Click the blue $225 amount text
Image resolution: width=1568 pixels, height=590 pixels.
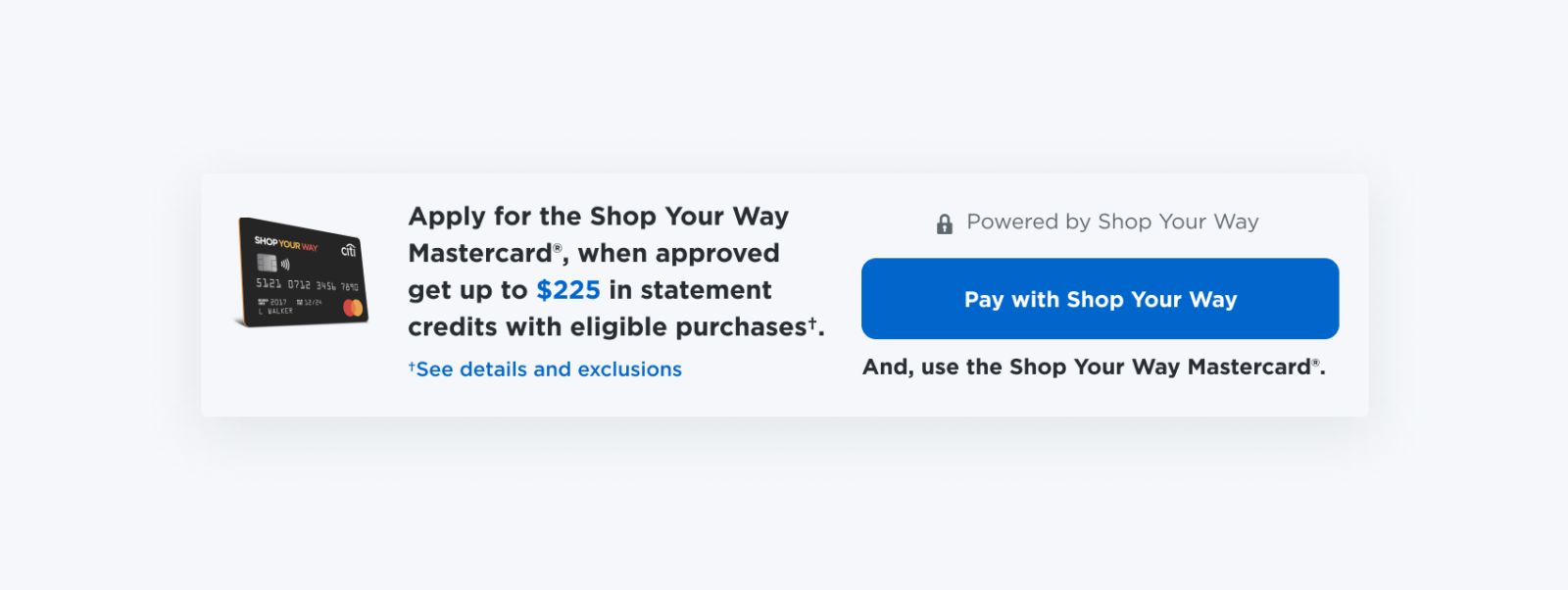568,290
